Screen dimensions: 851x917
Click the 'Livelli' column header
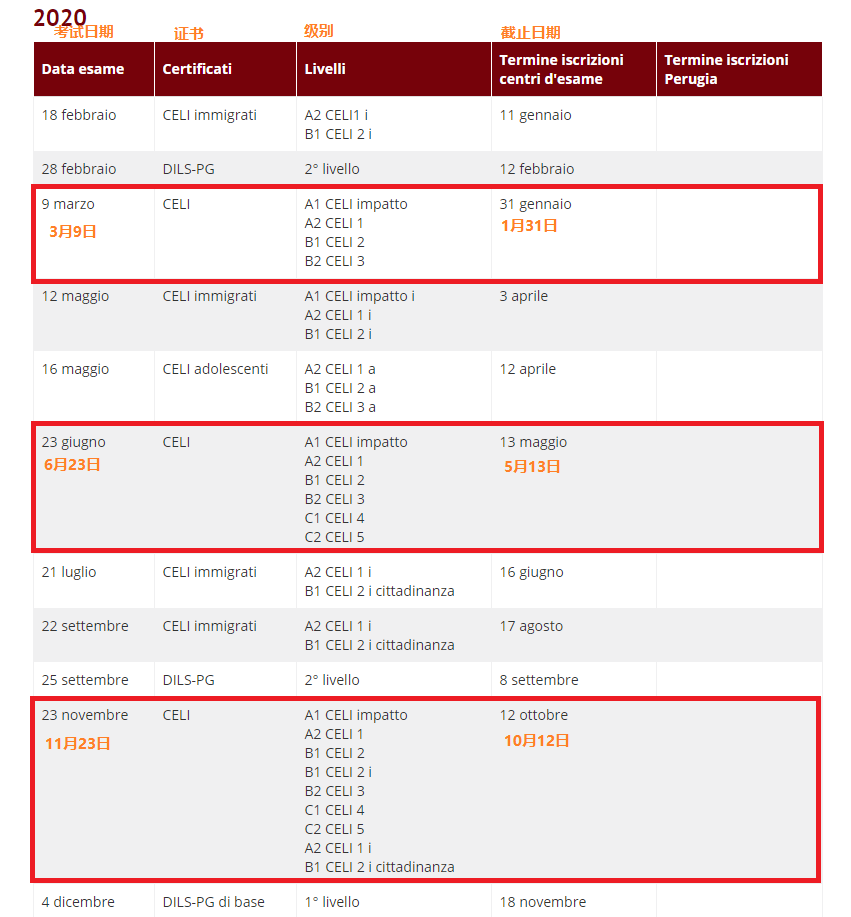(394, 69)
